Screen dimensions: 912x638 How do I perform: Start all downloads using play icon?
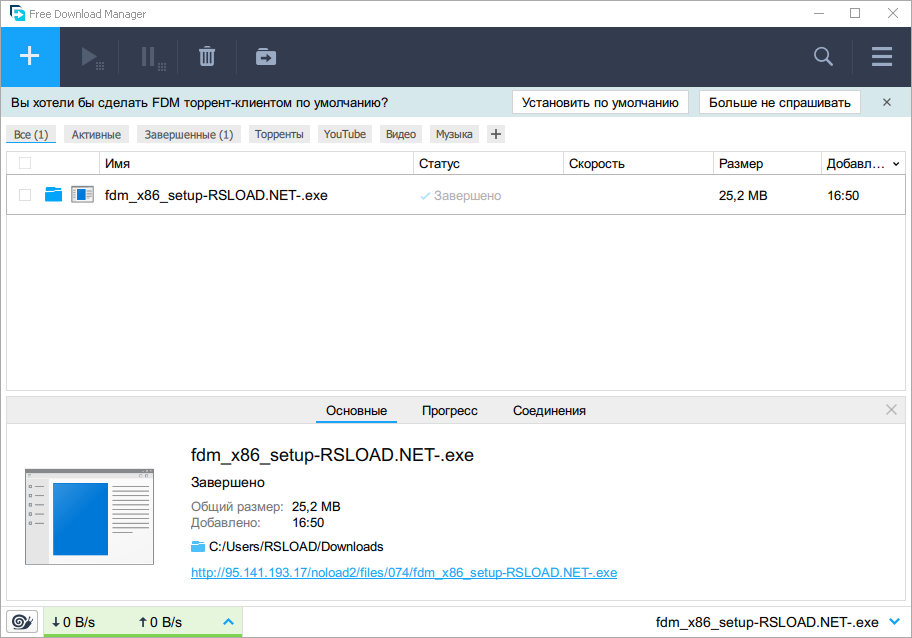coord(91,58)
